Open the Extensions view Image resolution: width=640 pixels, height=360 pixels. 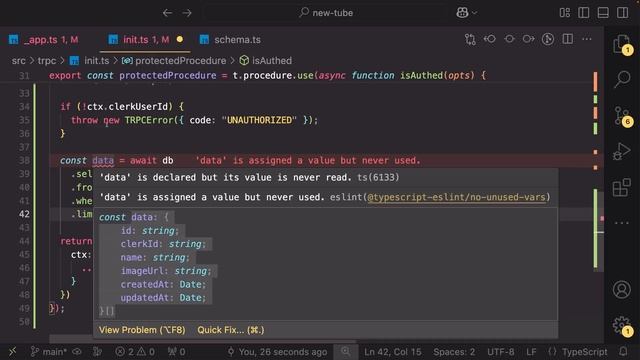tap(622, 187)
